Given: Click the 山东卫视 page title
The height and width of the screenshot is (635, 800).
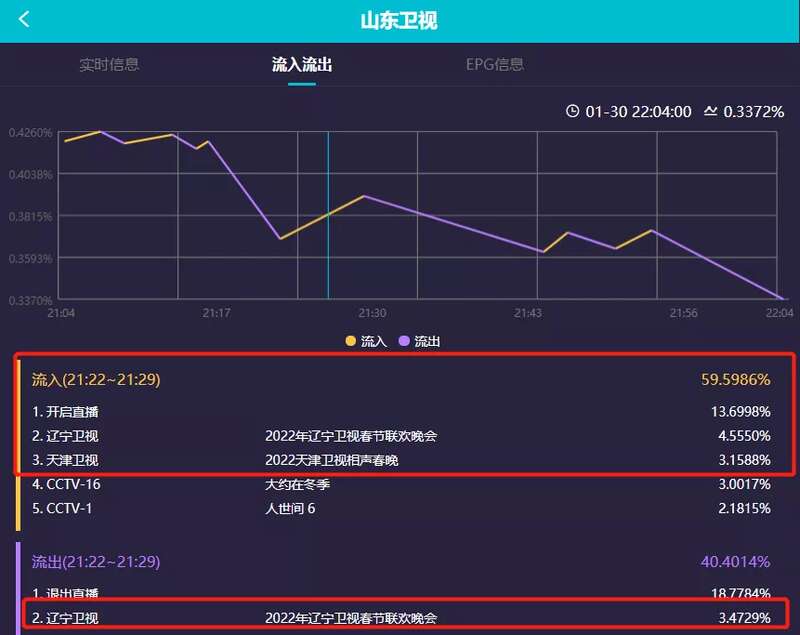Looking at the screenshot, I should click(399, 20).
